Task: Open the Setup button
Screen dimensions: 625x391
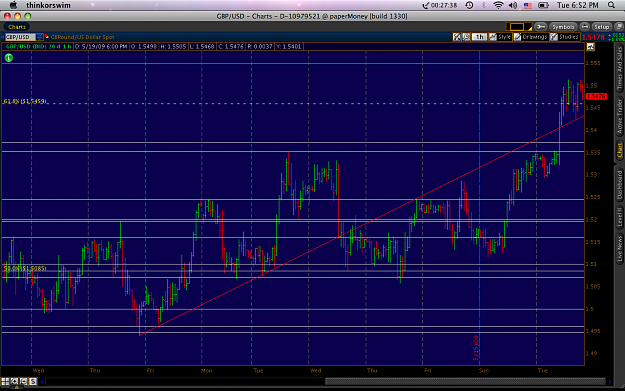Action: [601, 27]
